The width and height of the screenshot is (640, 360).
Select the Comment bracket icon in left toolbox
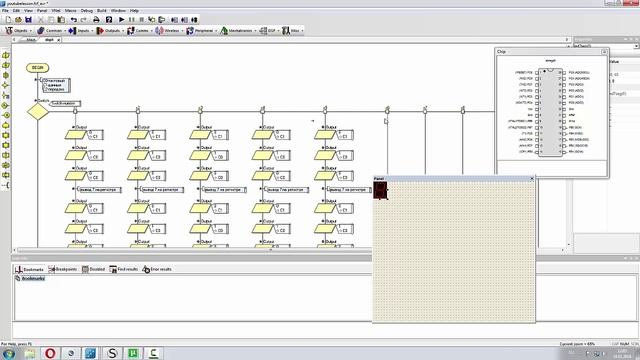pyautogui.click(x=6, y=185)
